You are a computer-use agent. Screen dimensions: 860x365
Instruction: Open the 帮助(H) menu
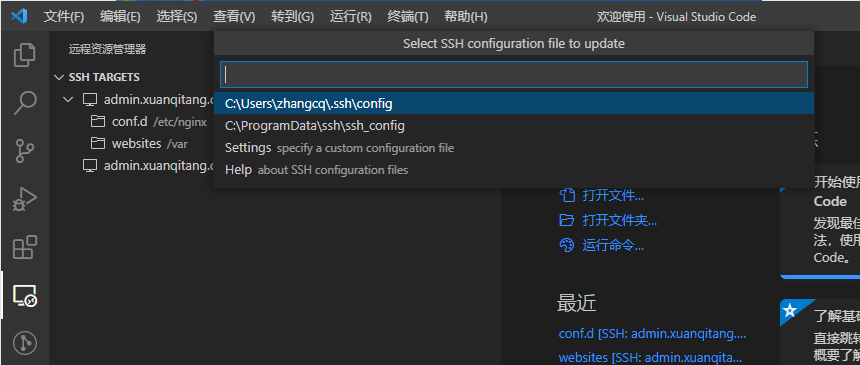[466, 17]
